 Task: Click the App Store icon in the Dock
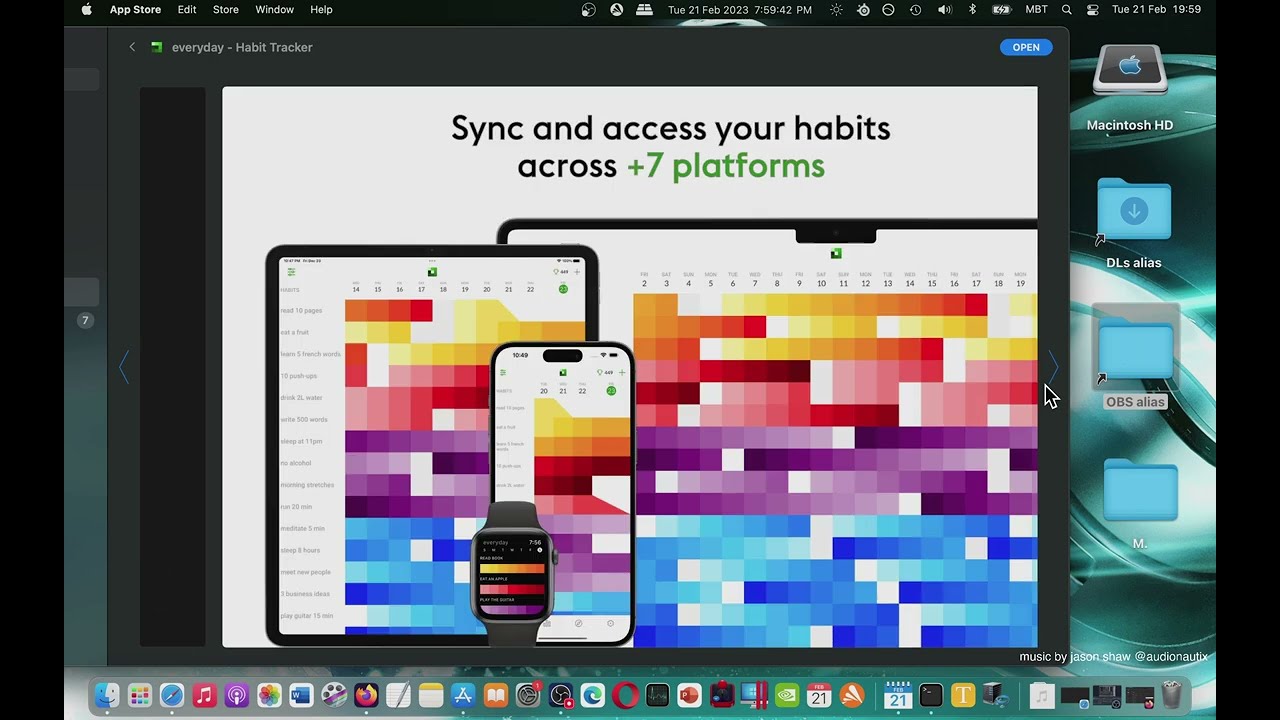coord(463,695)
